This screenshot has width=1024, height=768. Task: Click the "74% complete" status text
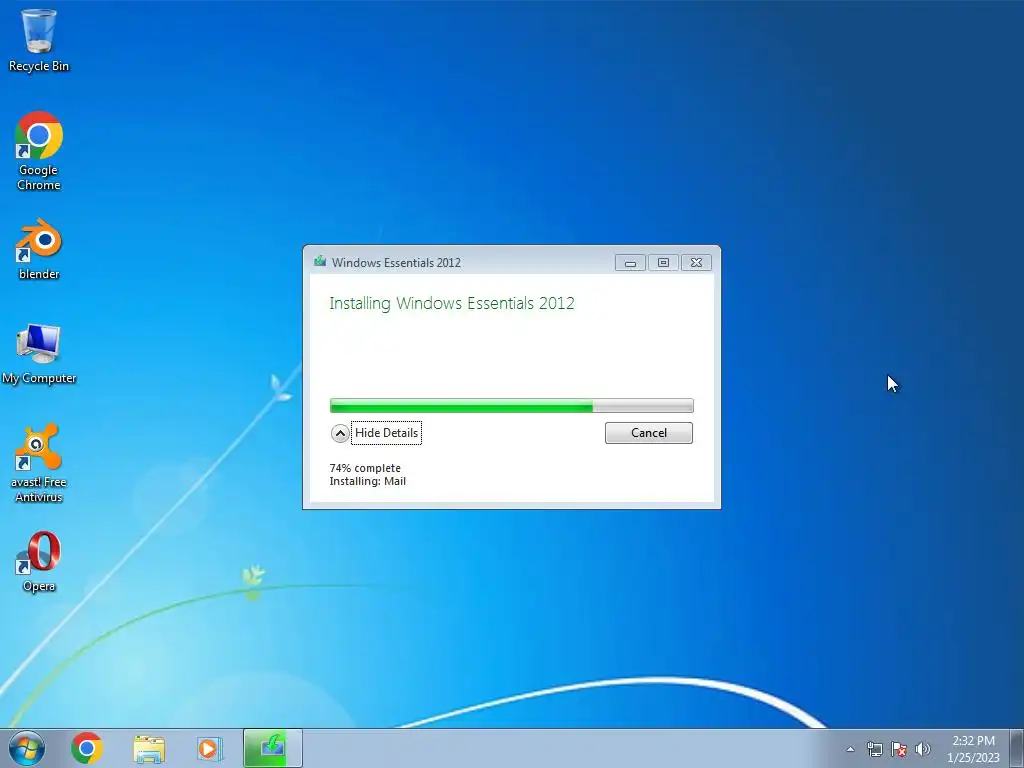pyautogui.click(x=365, y=468)
